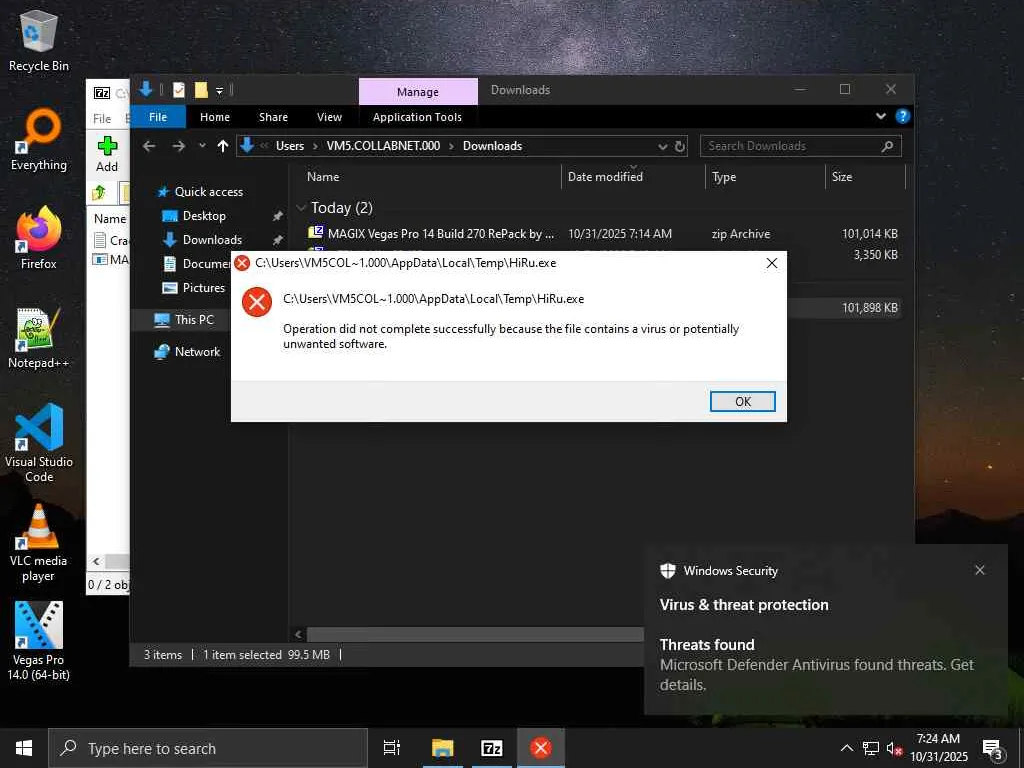Refresh the Downloads folder view

point(680,146)
